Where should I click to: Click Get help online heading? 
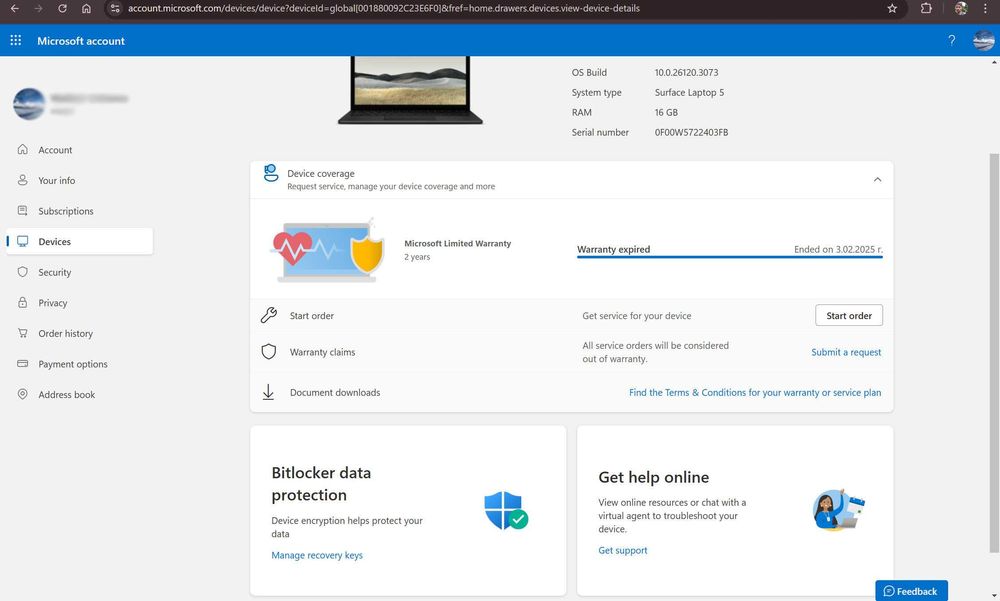click(654, 477)
